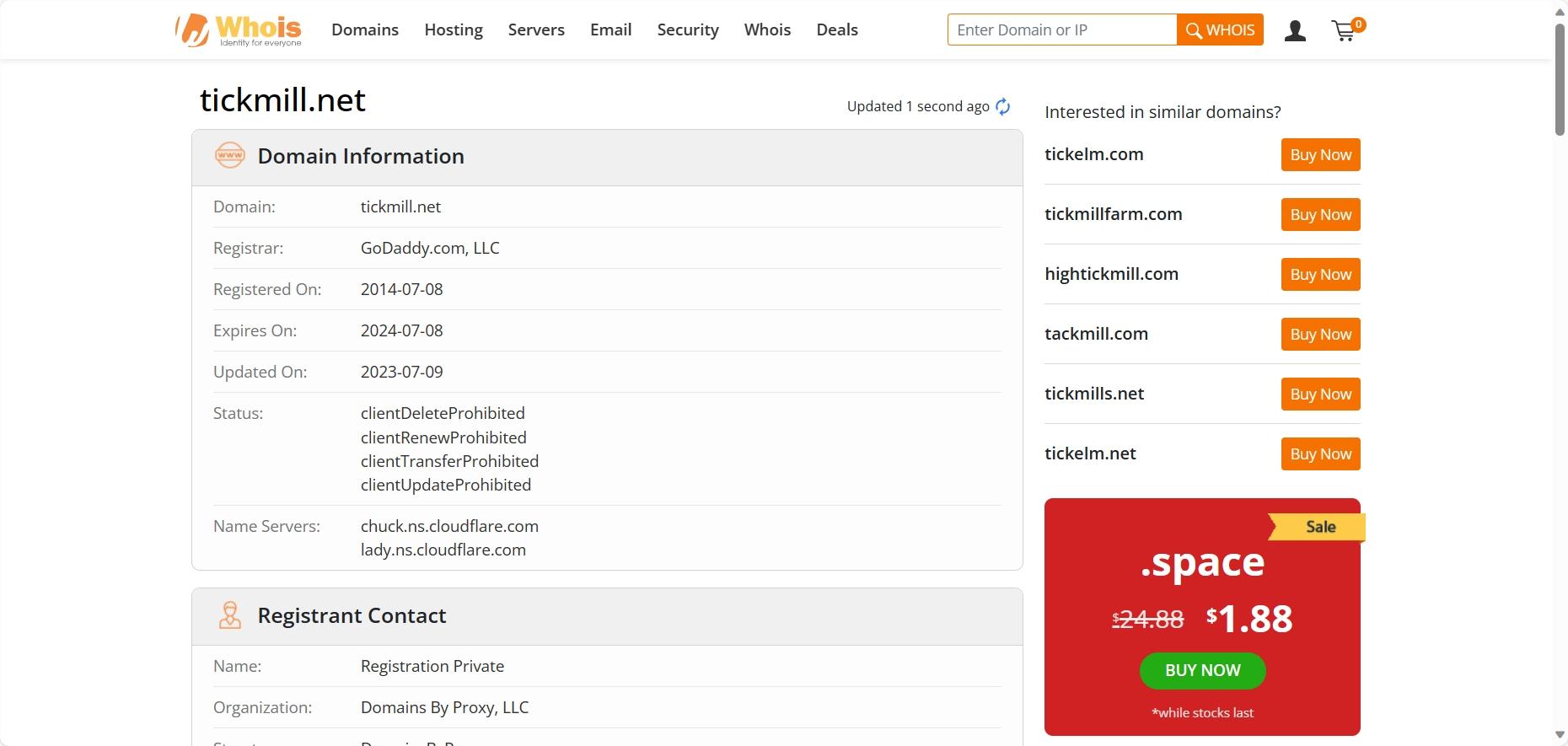Open the Servers menu
Viewport: 1568px width, 746px height.
pyautogui.click(x=536, y=30)
